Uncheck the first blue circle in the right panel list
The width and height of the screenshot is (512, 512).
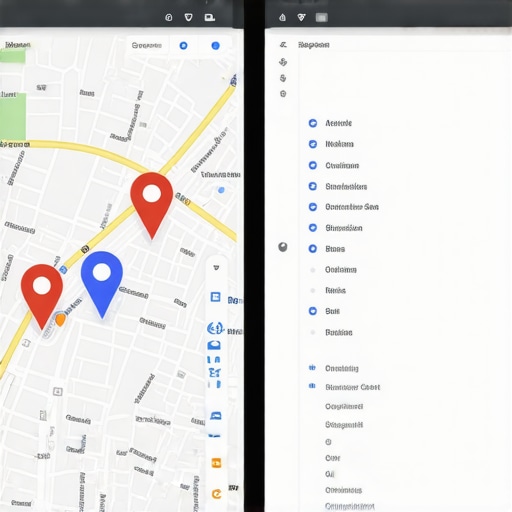click(313, 123)
